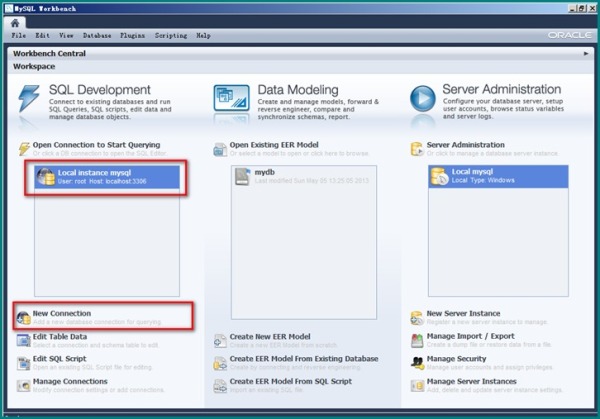Click the Manage Security icon
Viewport: 600px width, 419px height.
pos(417,363)
